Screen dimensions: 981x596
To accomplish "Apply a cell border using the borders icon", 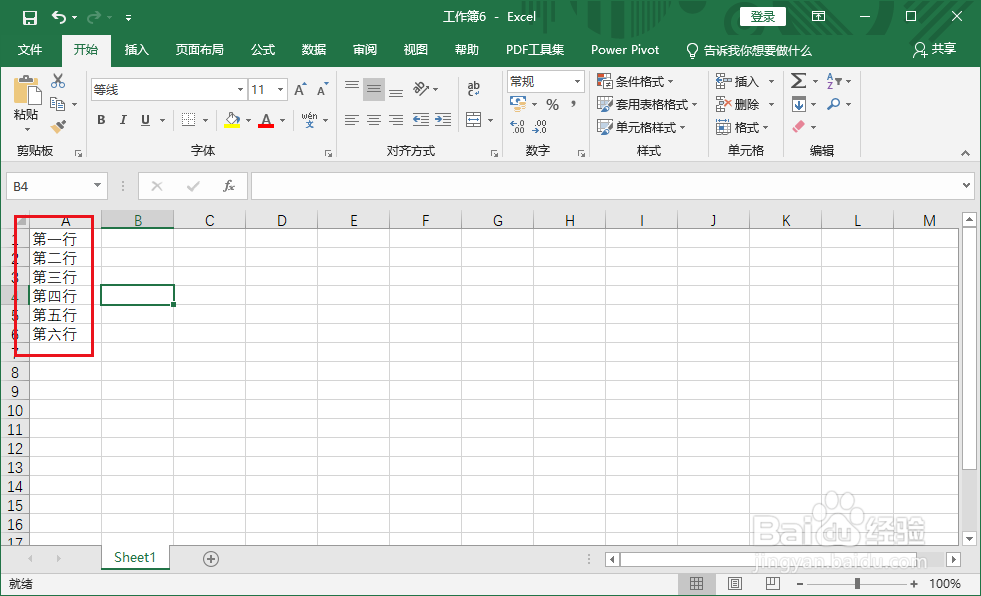I will click(x=188, y=119).
